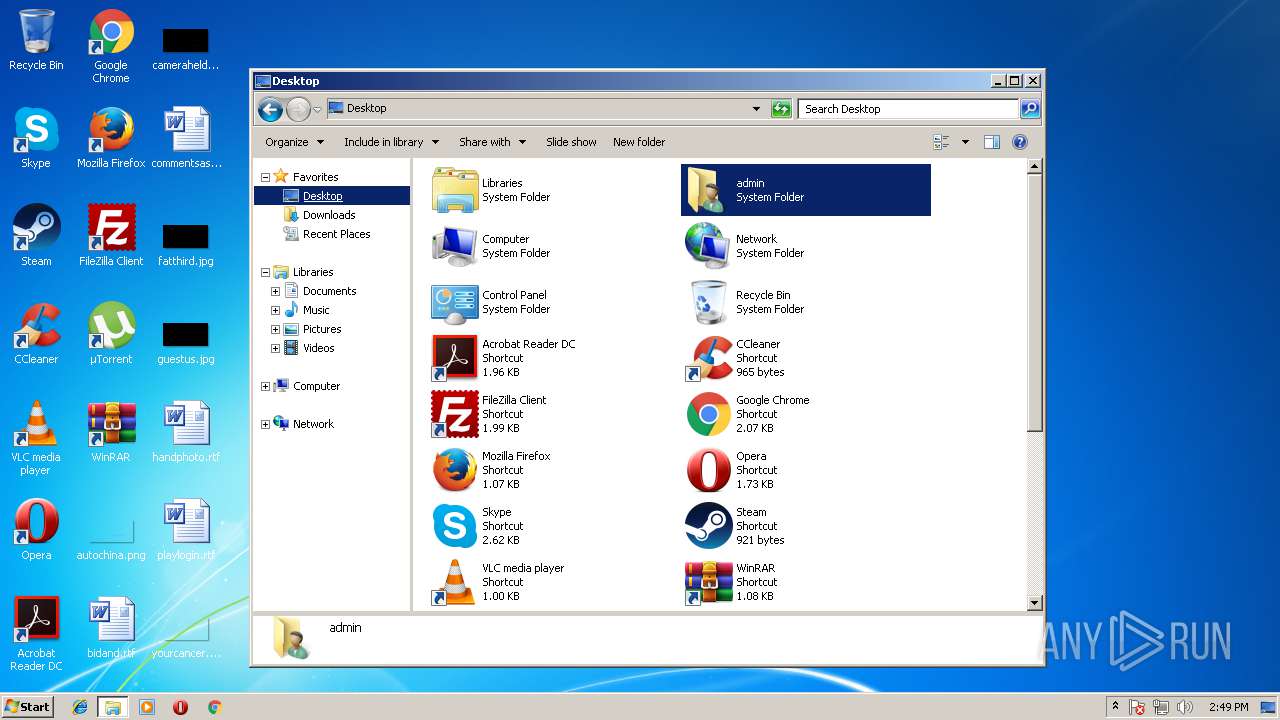1280x720 pixels.
Task: Click taskbar clock showing 2:49 PM
Action: coord(1228,707)
